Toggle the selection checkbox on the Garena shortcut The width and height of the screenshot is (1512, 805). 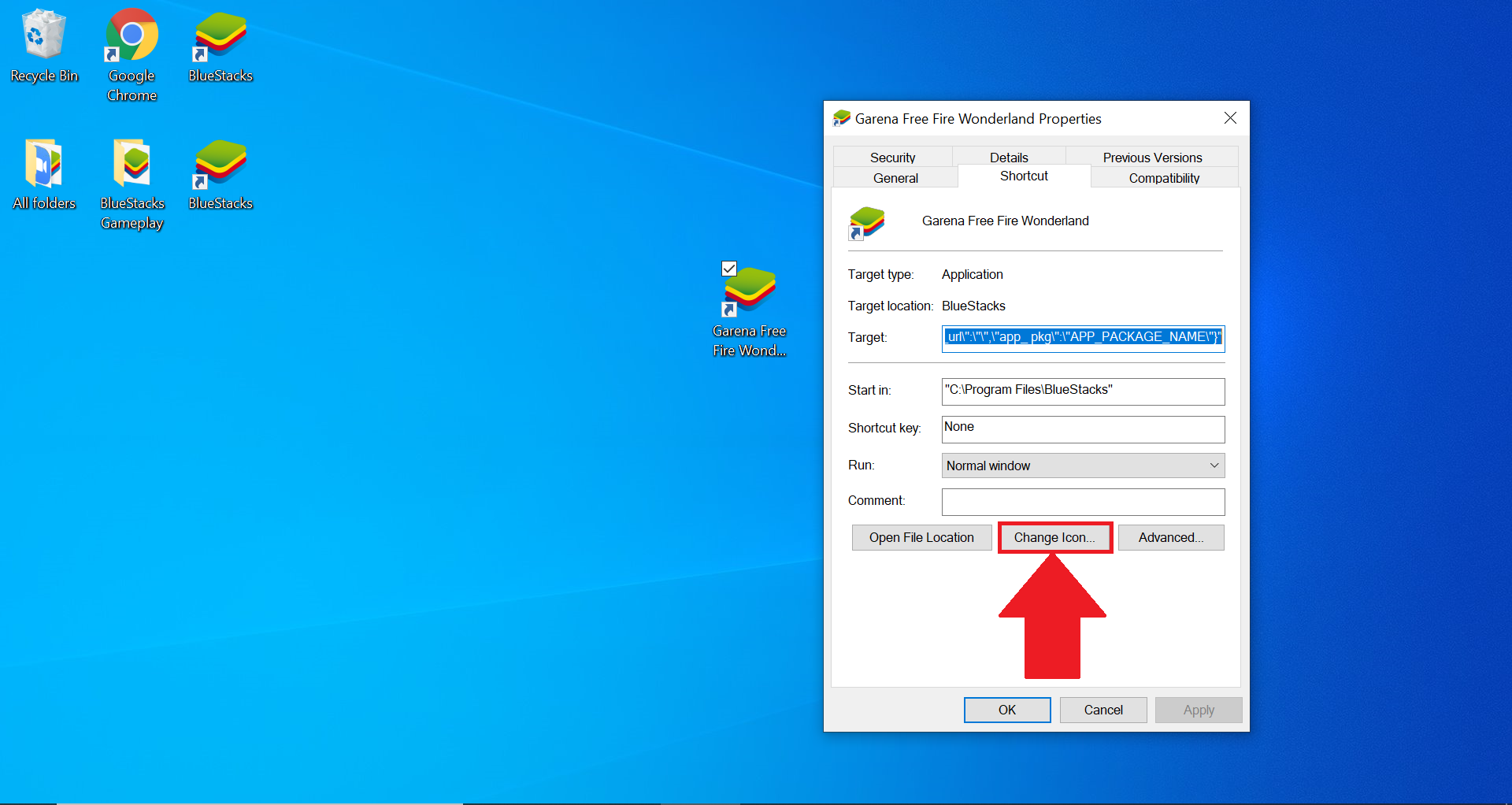[x=729, y=269]
